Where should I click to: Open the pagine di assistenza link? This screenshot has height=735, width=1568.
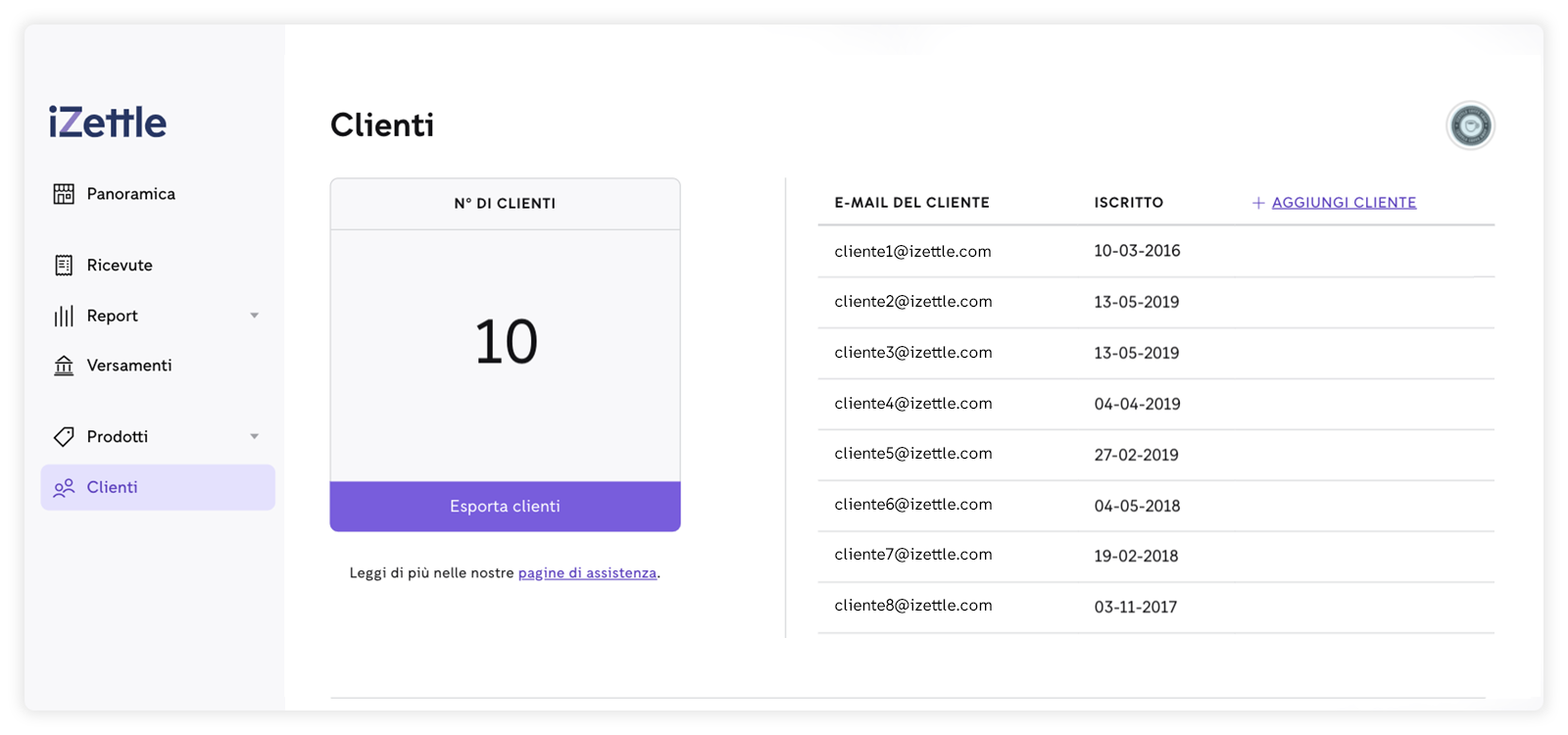587,573
